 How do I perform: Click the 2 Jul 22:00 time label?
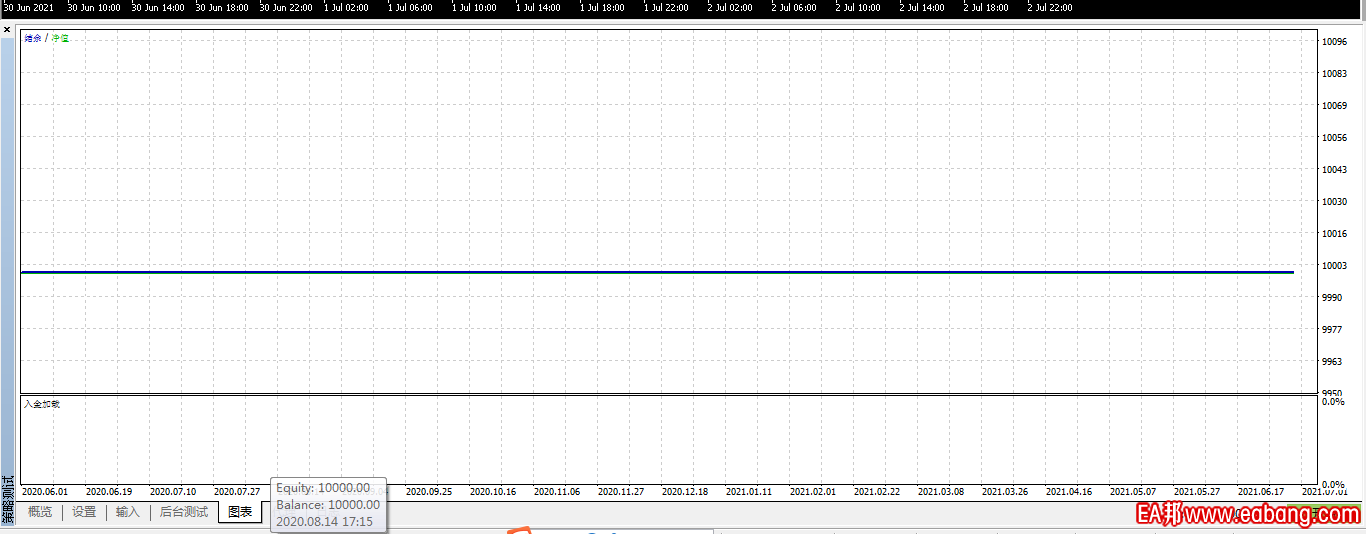[1050, 8]
